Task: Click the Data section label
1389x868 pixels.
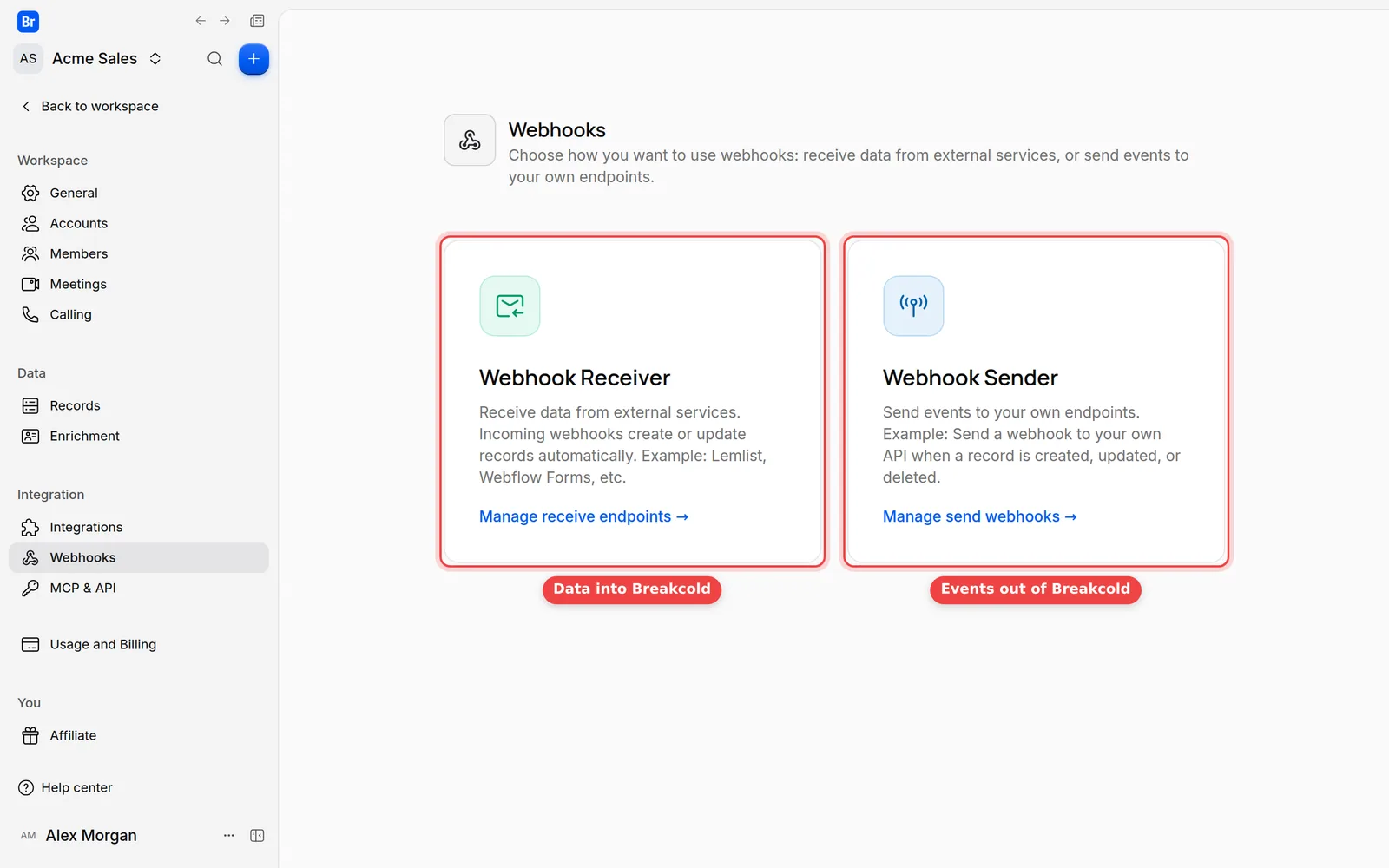Action: click(32, 373)
